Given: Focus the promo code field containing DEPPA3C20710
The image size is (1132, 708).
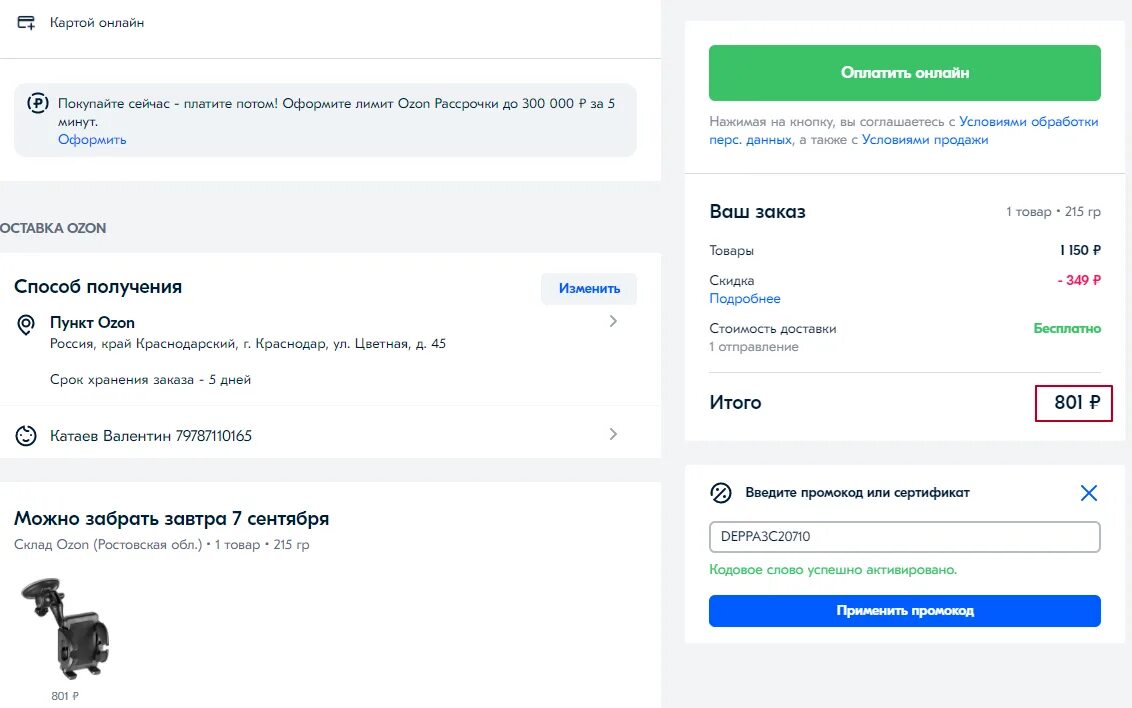Looking at the screenshot, I should pyautogui.click(x=905, y=537).
